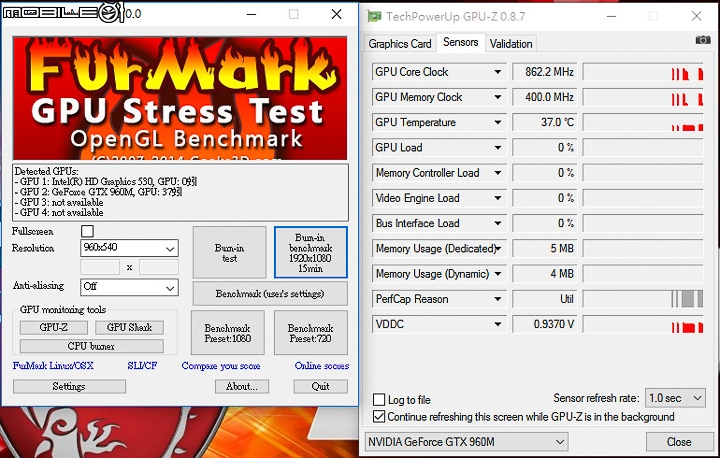Open the CPU burner tool
Image resolution: width=720 pixels, height=458 pixels.
[x=91, y=346]
